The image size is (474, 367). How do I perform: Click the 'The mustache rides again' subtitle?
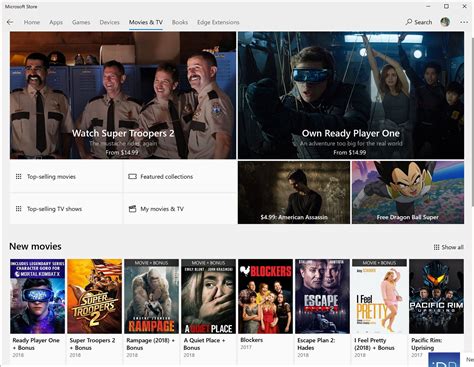click(123, 143)
